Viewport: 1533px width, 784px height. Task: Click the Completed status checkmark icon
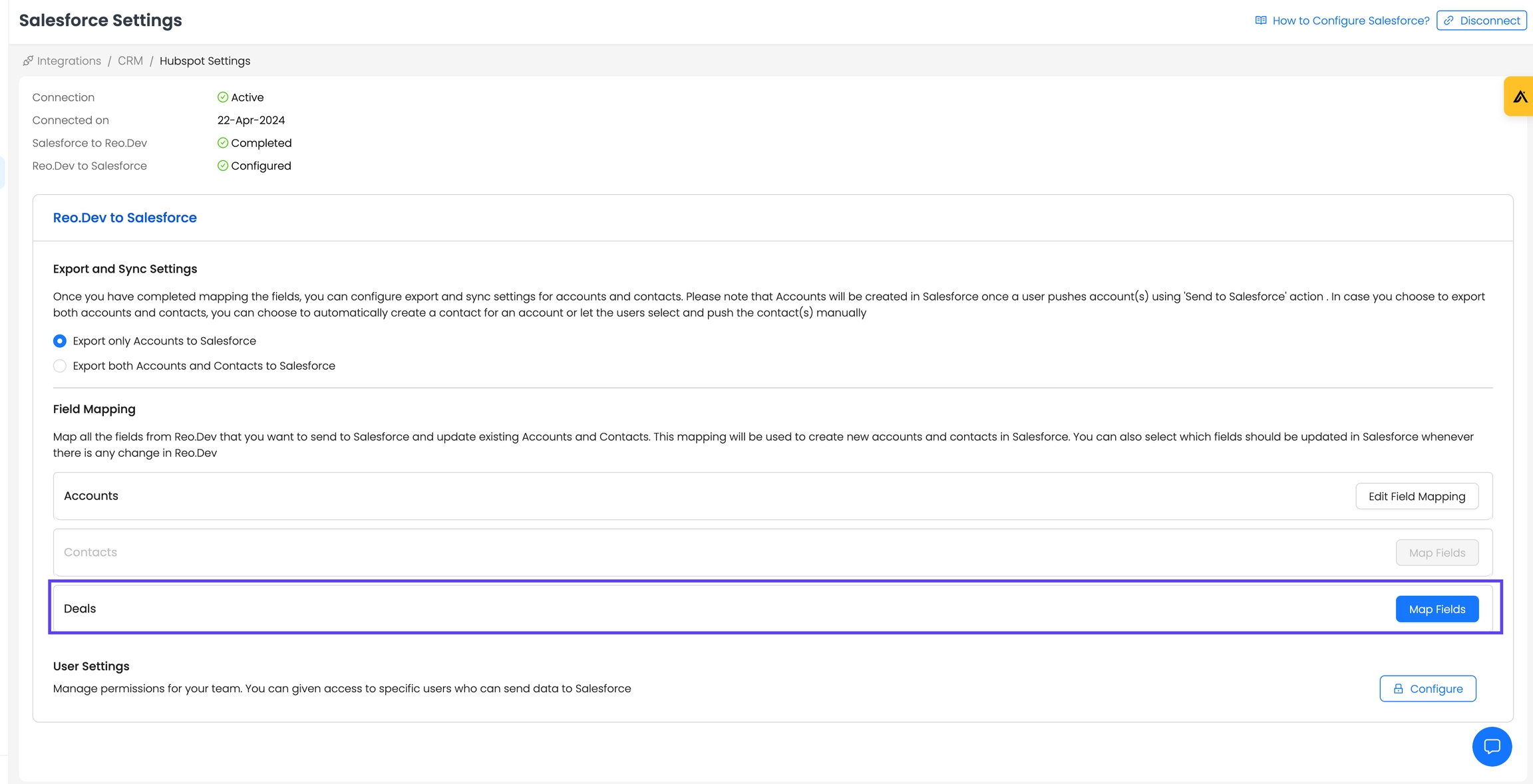223,143
